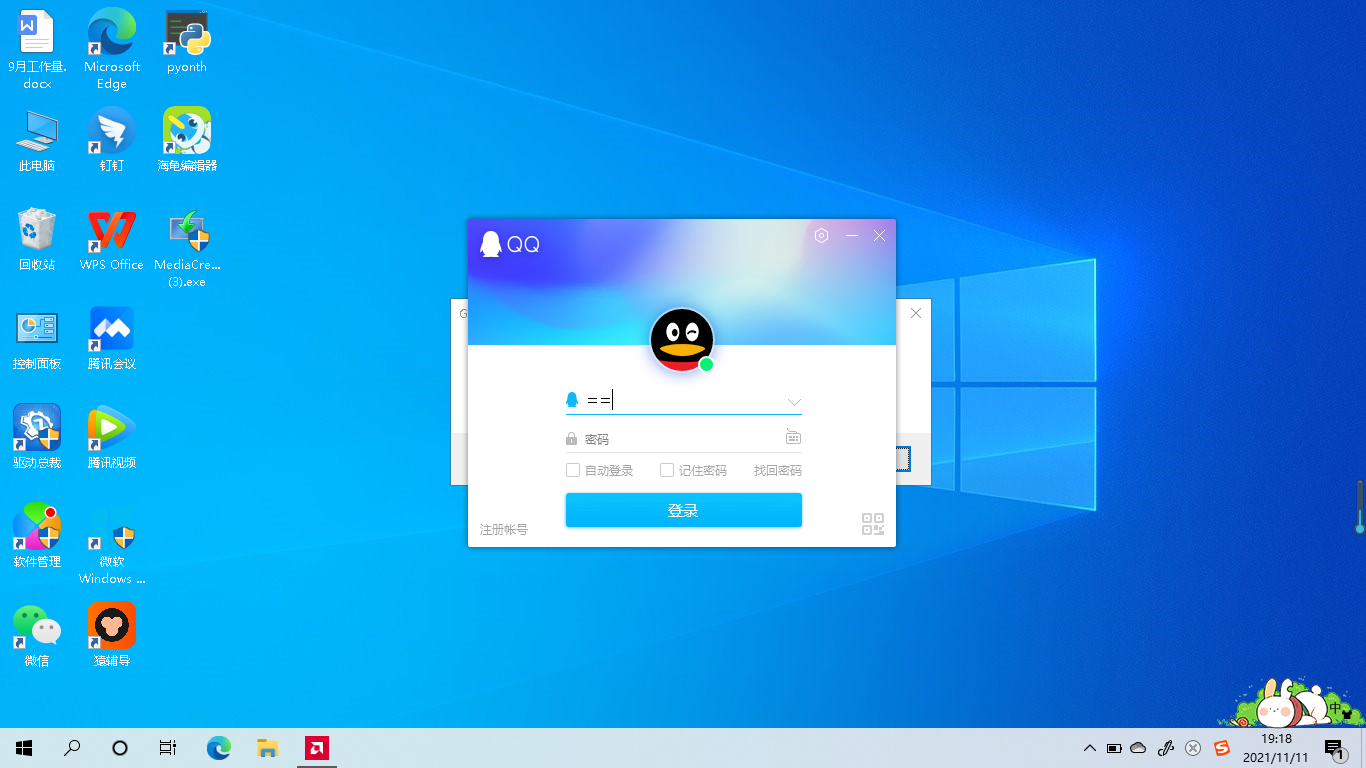Close the dialog behind the QQ window
1366x768 pixels.
pyautogui.click(x=916, y=313)
